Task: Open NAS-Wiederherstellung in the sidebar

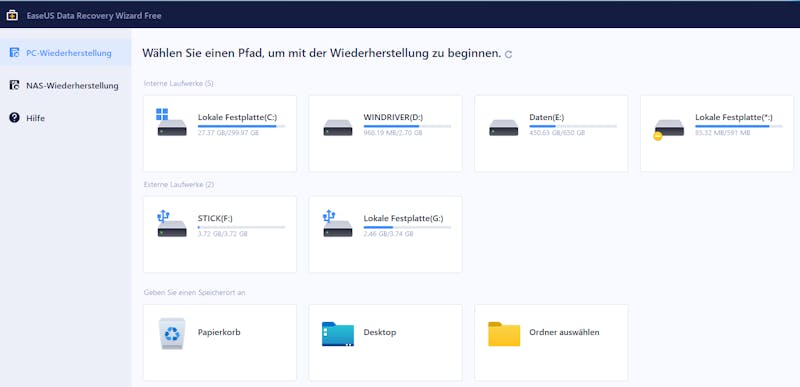Action: tap(65, 86)
